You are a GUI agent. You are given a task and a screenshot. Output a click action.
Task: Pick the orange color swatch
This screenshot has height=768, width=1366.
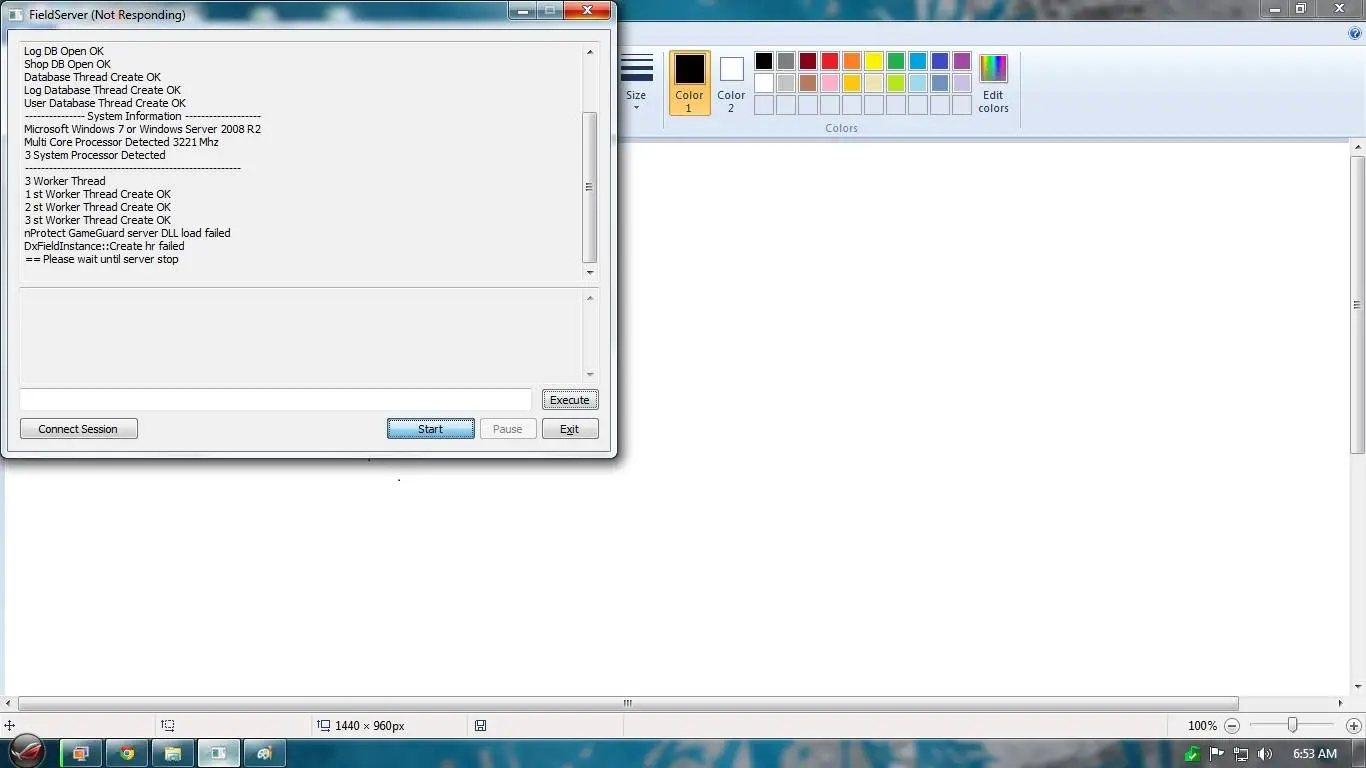pos(852,61)
